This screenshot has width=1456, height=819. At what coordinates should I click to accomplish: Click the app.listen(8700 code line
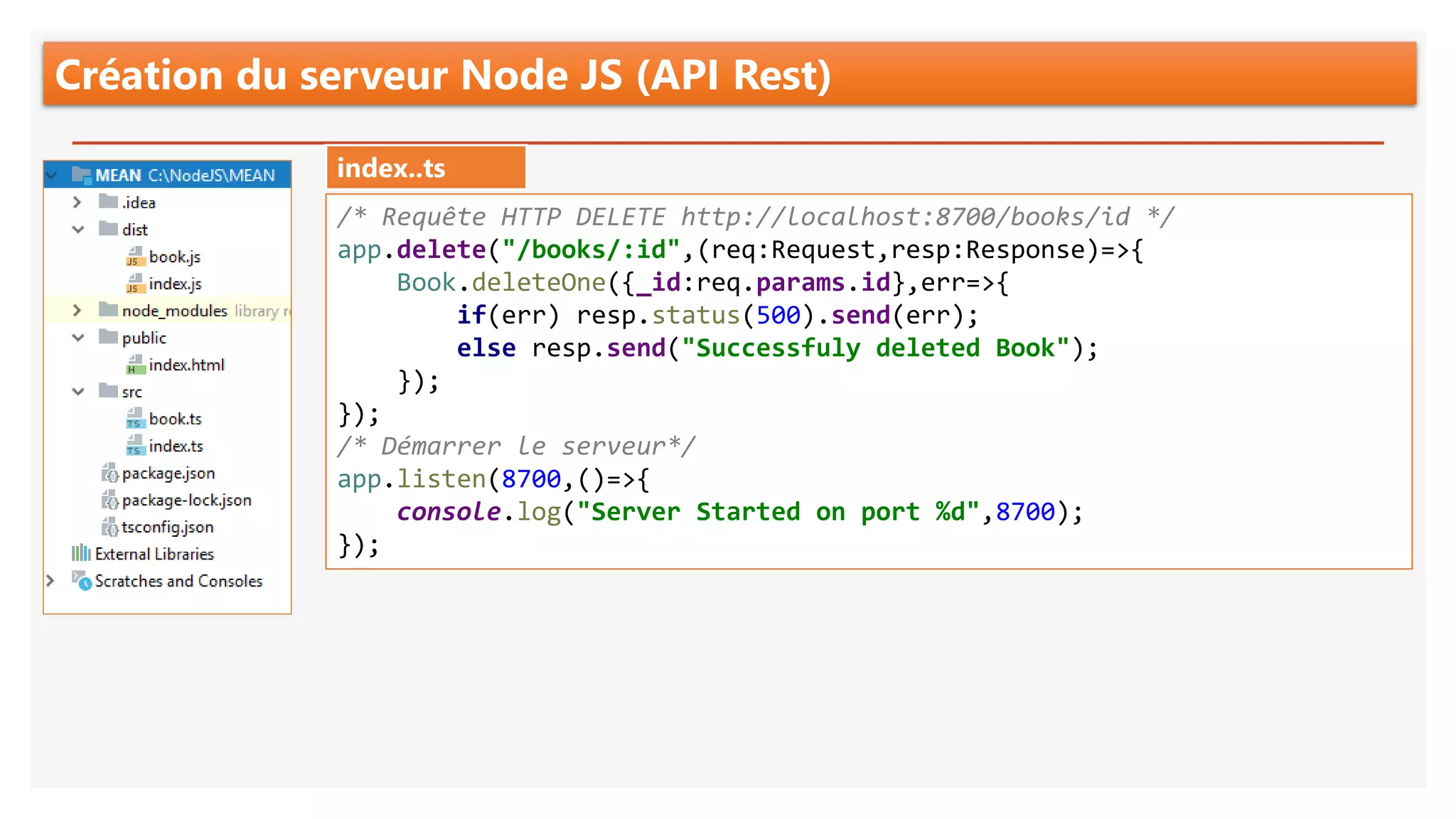493,479
